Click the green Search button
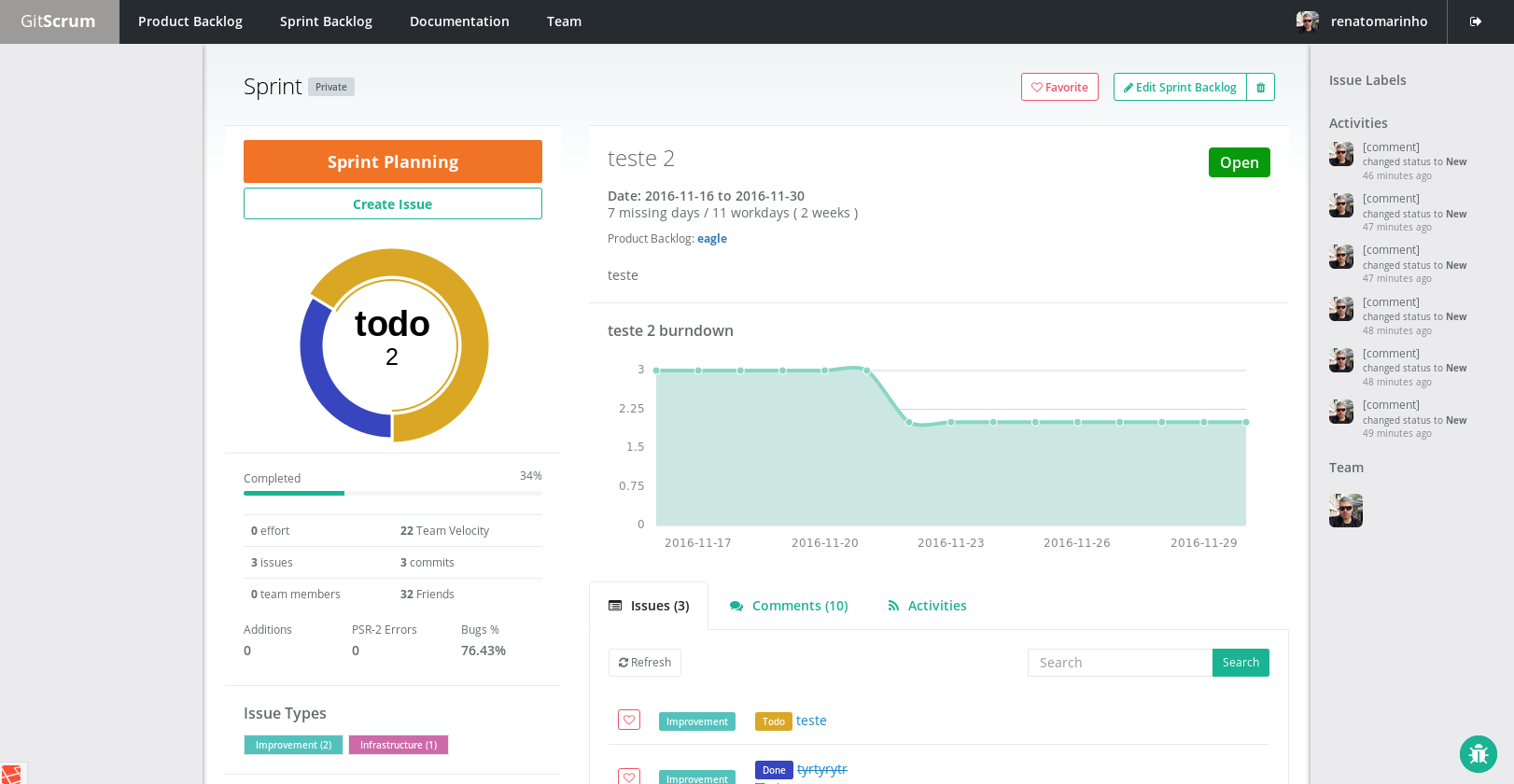Image resolution: width=1514 pixels, height=784 pixels. point(1241,663)
